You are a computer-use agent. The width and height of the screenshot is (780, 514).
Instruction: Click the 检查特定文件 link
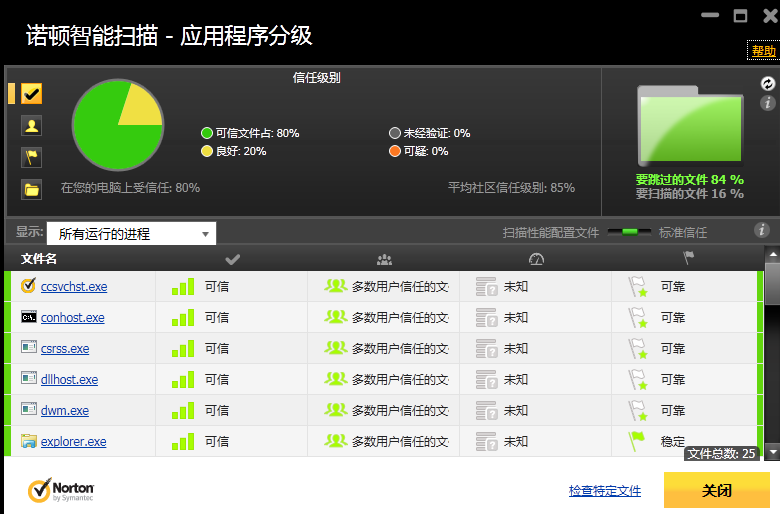[x=605, y=491]
